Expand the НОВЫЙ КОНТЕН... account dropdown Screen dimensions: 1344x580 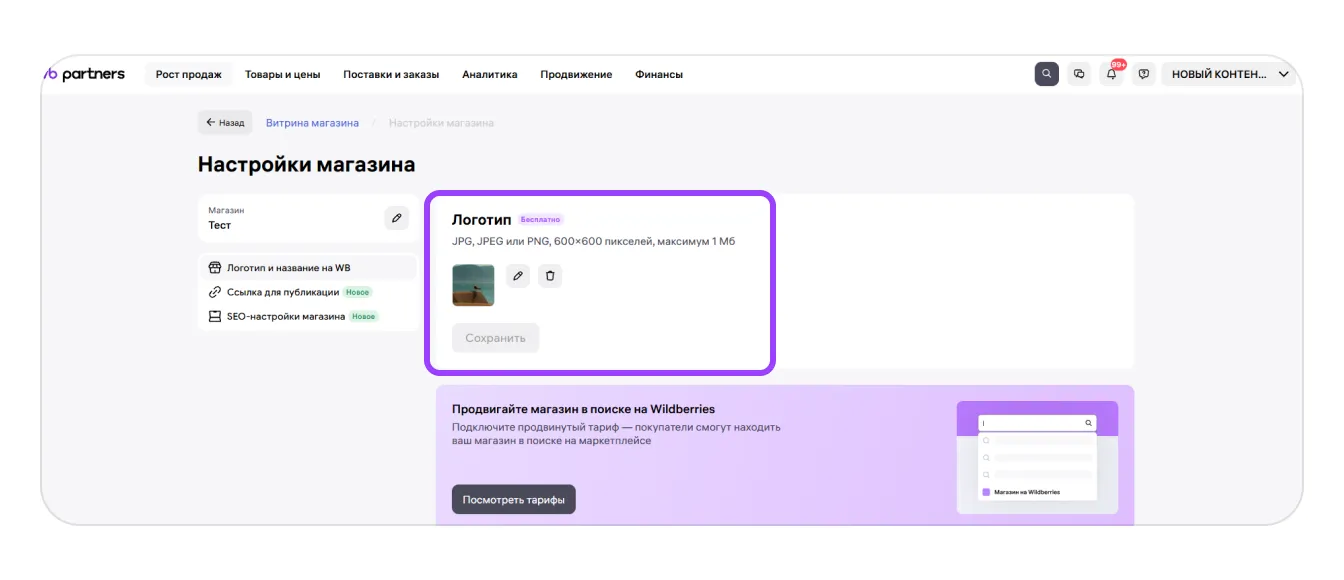pyautogui.click(x=1230, y=74)
